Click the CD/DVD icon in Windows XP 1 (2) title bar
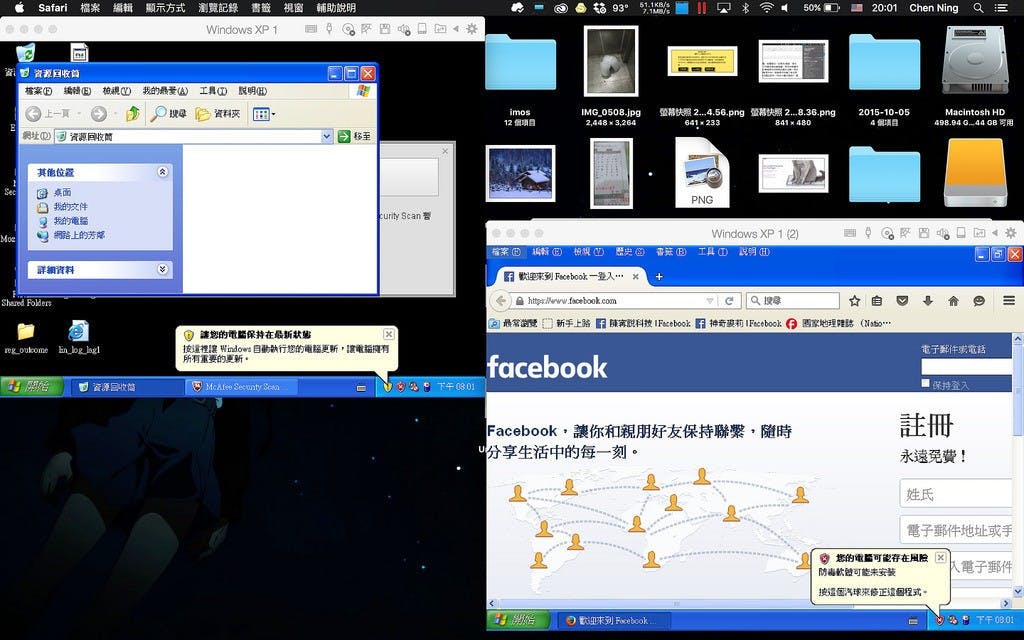The height and width of the screenshot is (640, 1024). [888, 233]
